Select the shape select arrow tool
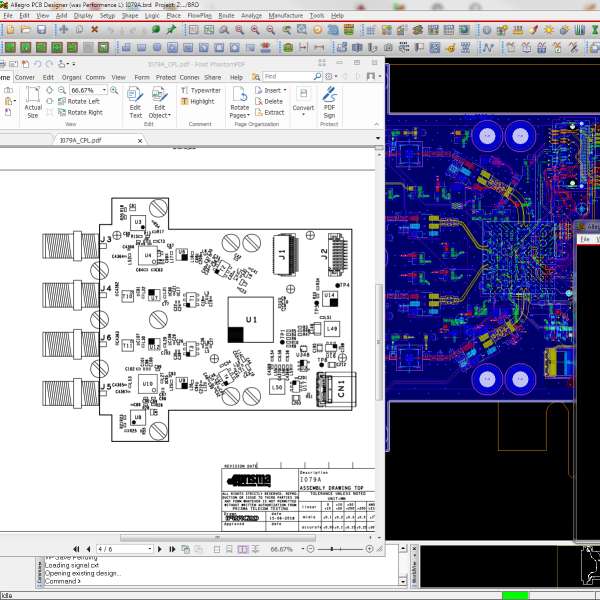 [173, 47]
